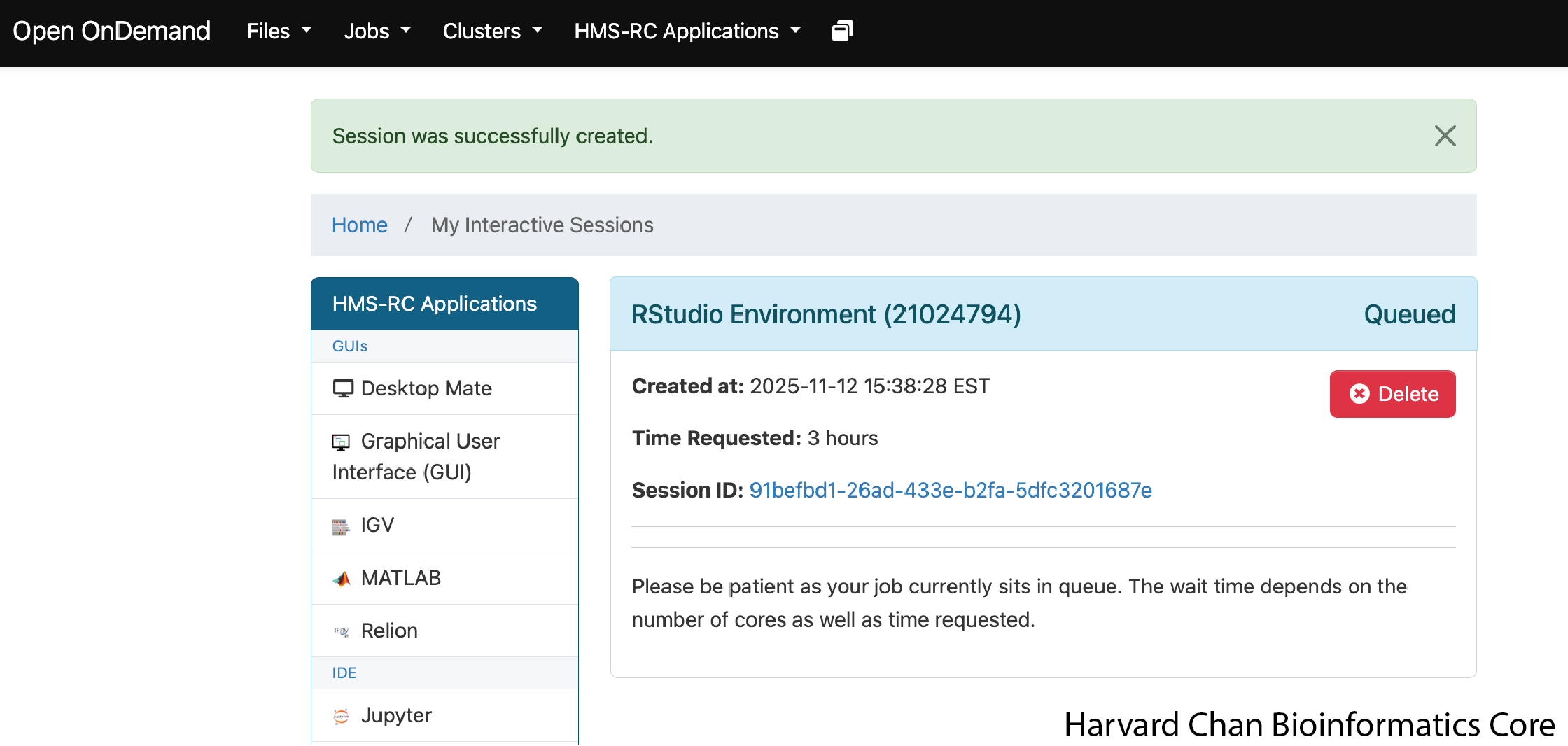Viewport: 1568px width, 746px height.
Task: Open the Clusters dropdown menu
Action: click(492, 31)
